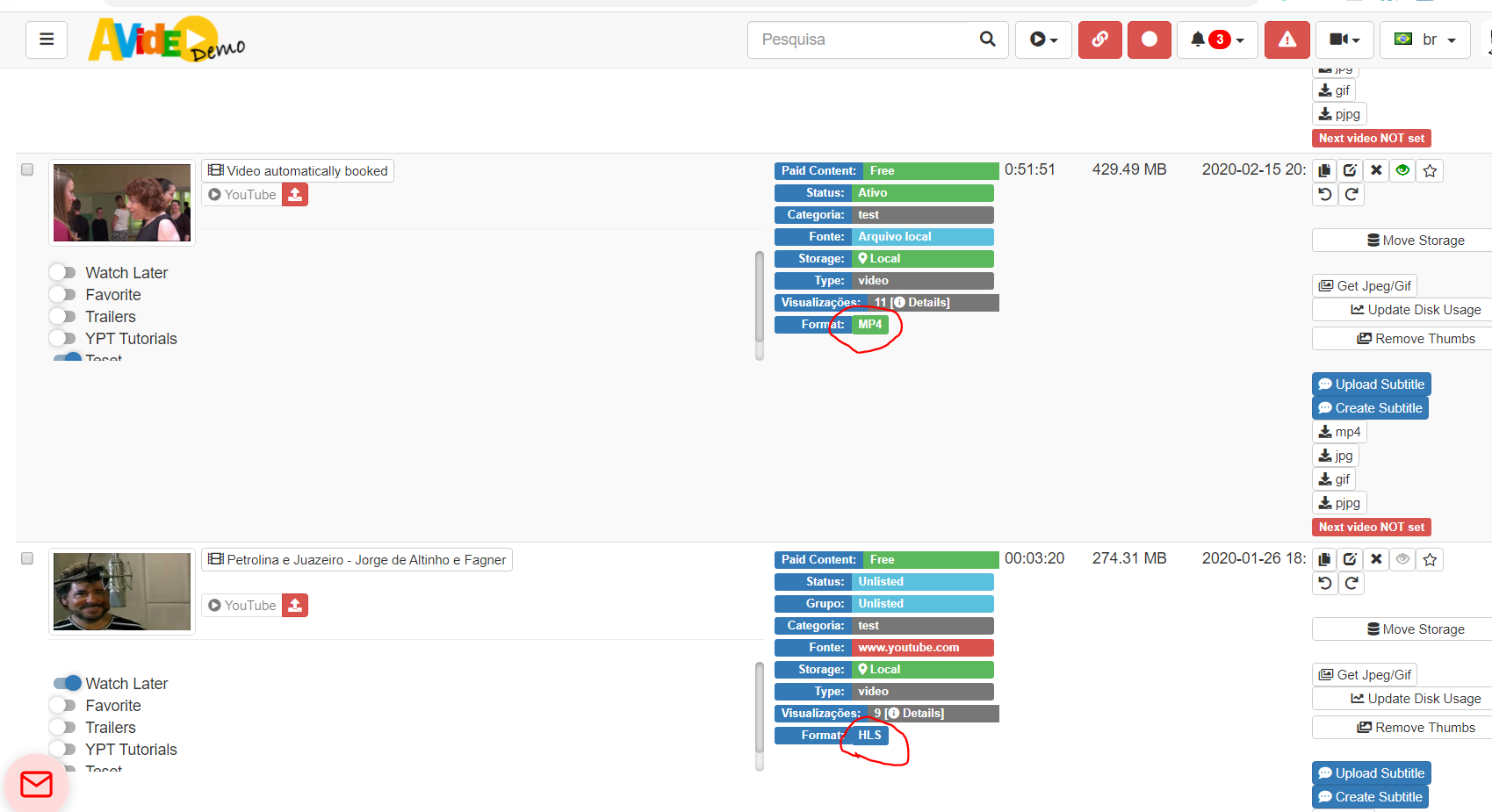Upload Subtitle for Petrolina e Juazeiro

tap(1372, 773)
